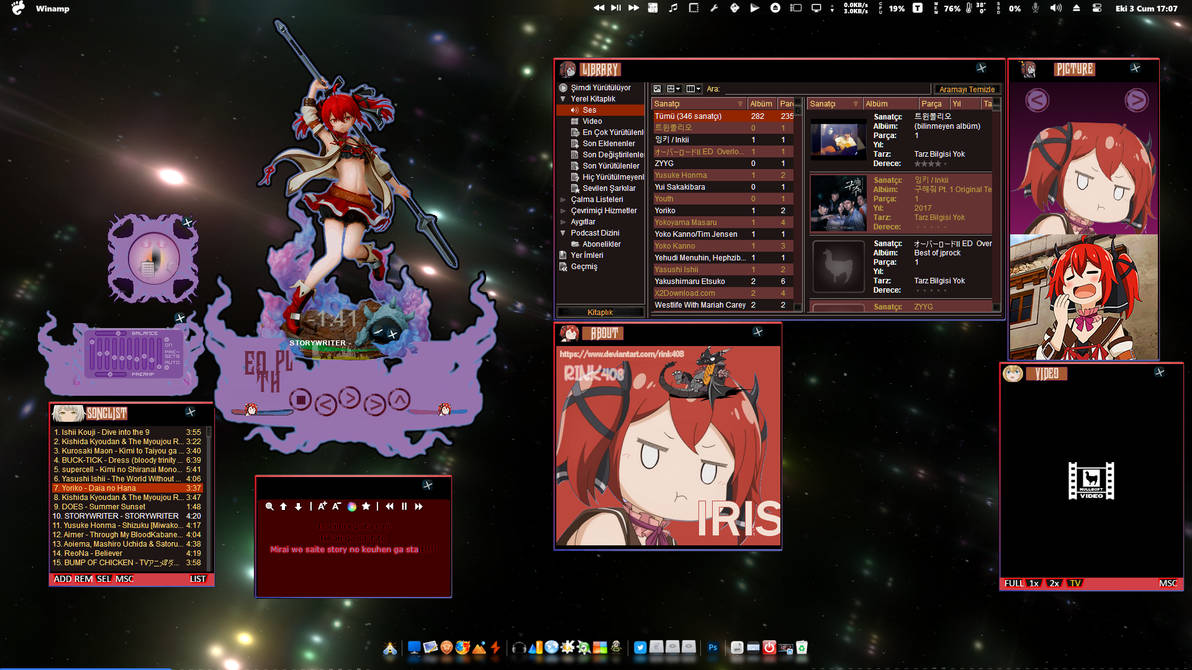Image resolution: width=1192 pixels, height=670 pixels.
Task: Expand the Çalma Listeleri tree node
Action: 563,199
